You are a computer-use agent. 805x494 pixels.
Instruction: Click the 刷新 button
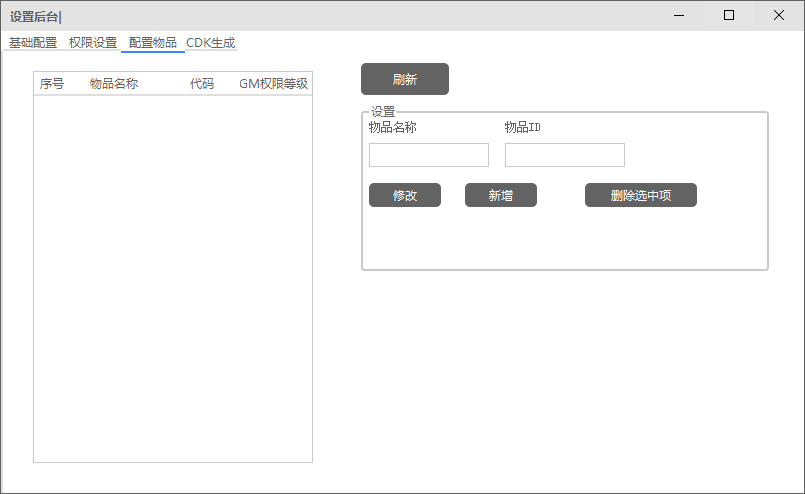click(x=405, y=79)
